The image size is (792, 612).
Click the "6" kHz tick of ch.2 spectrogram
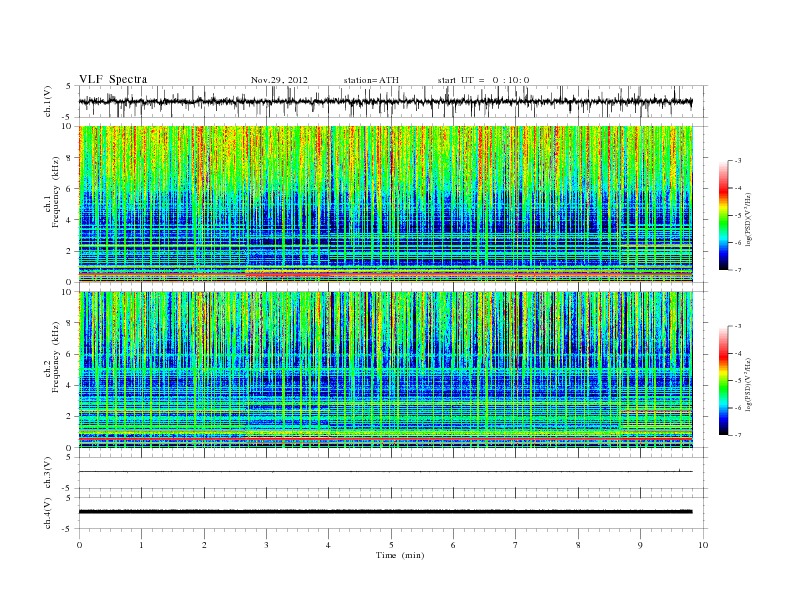pos(69,354)
